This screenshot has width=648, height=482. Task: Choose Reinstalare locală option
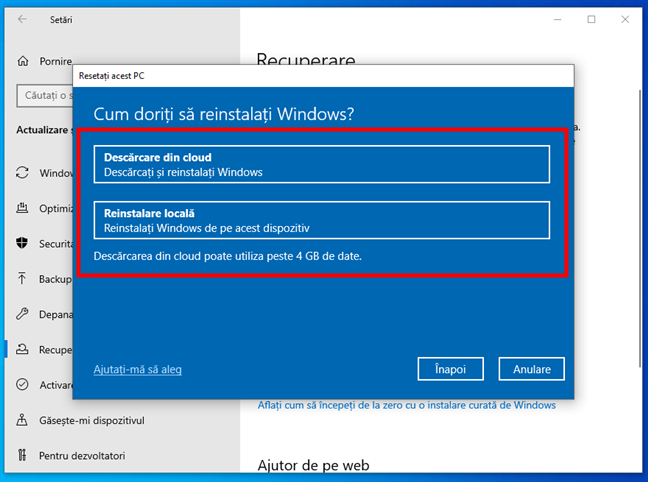click(x=322, y=220)
